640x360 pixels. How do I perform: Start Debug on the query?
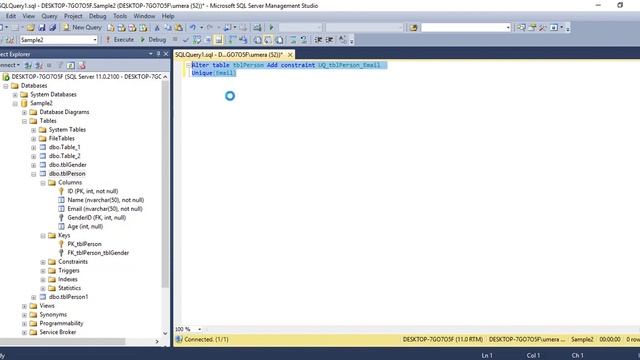[153, 40]
